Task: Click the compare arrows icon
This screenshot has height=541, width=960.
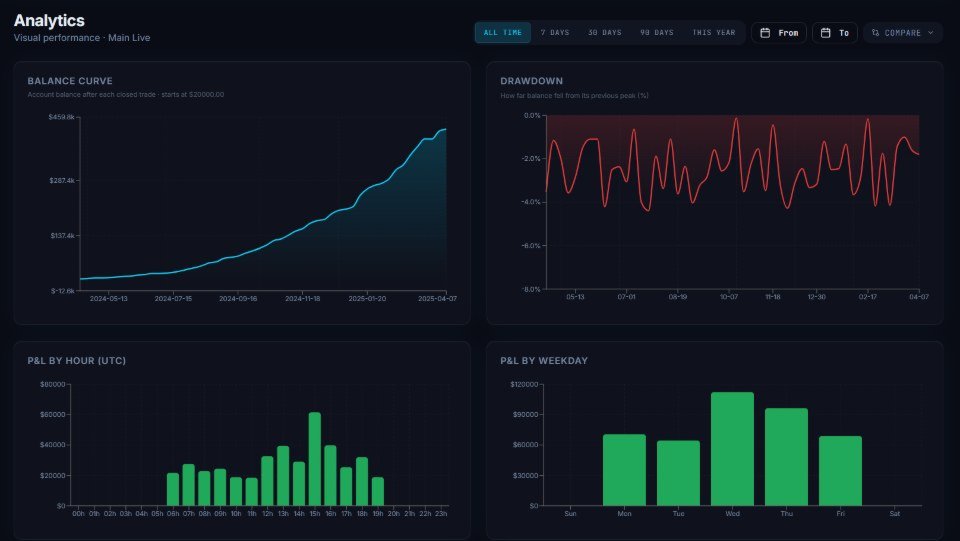Action: click(876, 33)
